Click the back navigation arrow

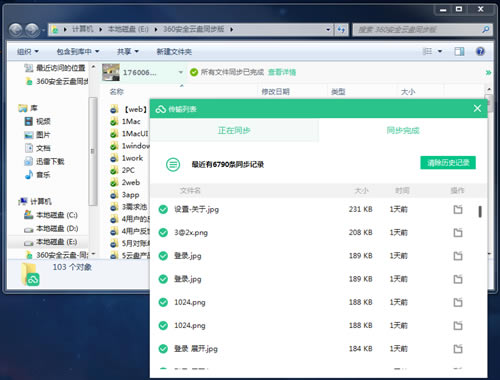coord(15,30)
